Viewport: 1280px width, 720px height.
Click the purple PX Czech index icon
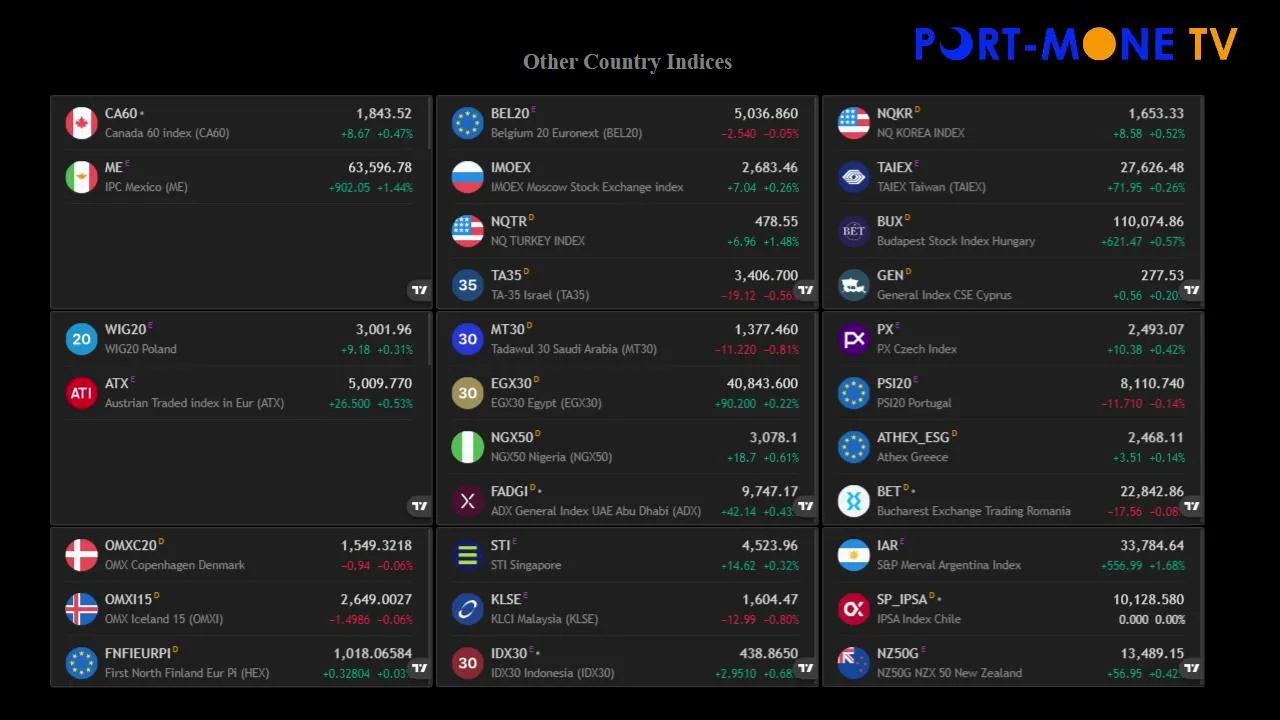click(853, 339)
